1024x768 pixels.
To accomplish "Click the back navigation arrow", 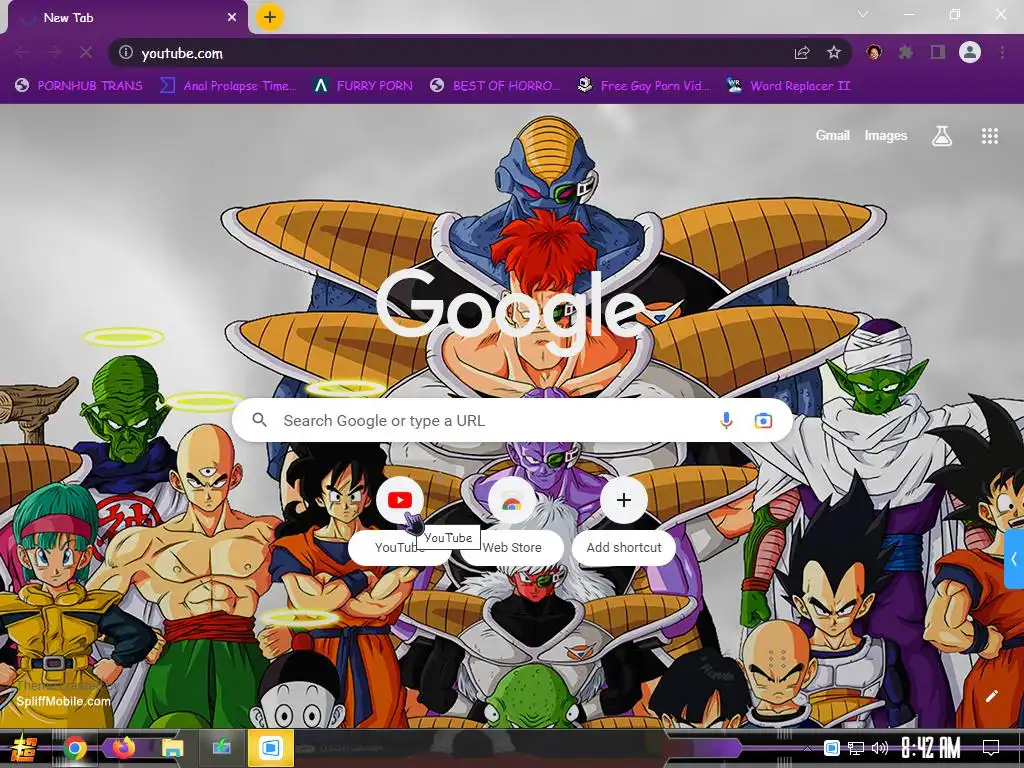I will point(22,52).
